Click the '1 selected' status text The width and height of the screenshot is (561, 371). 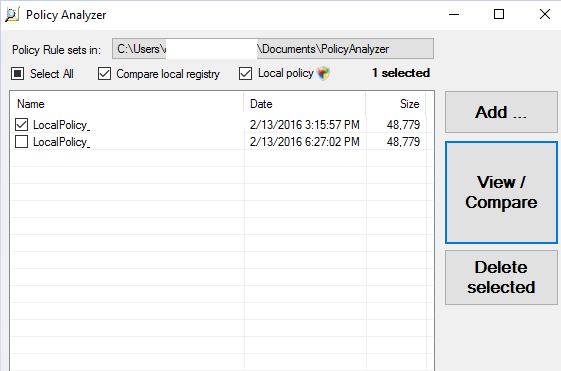401,73
